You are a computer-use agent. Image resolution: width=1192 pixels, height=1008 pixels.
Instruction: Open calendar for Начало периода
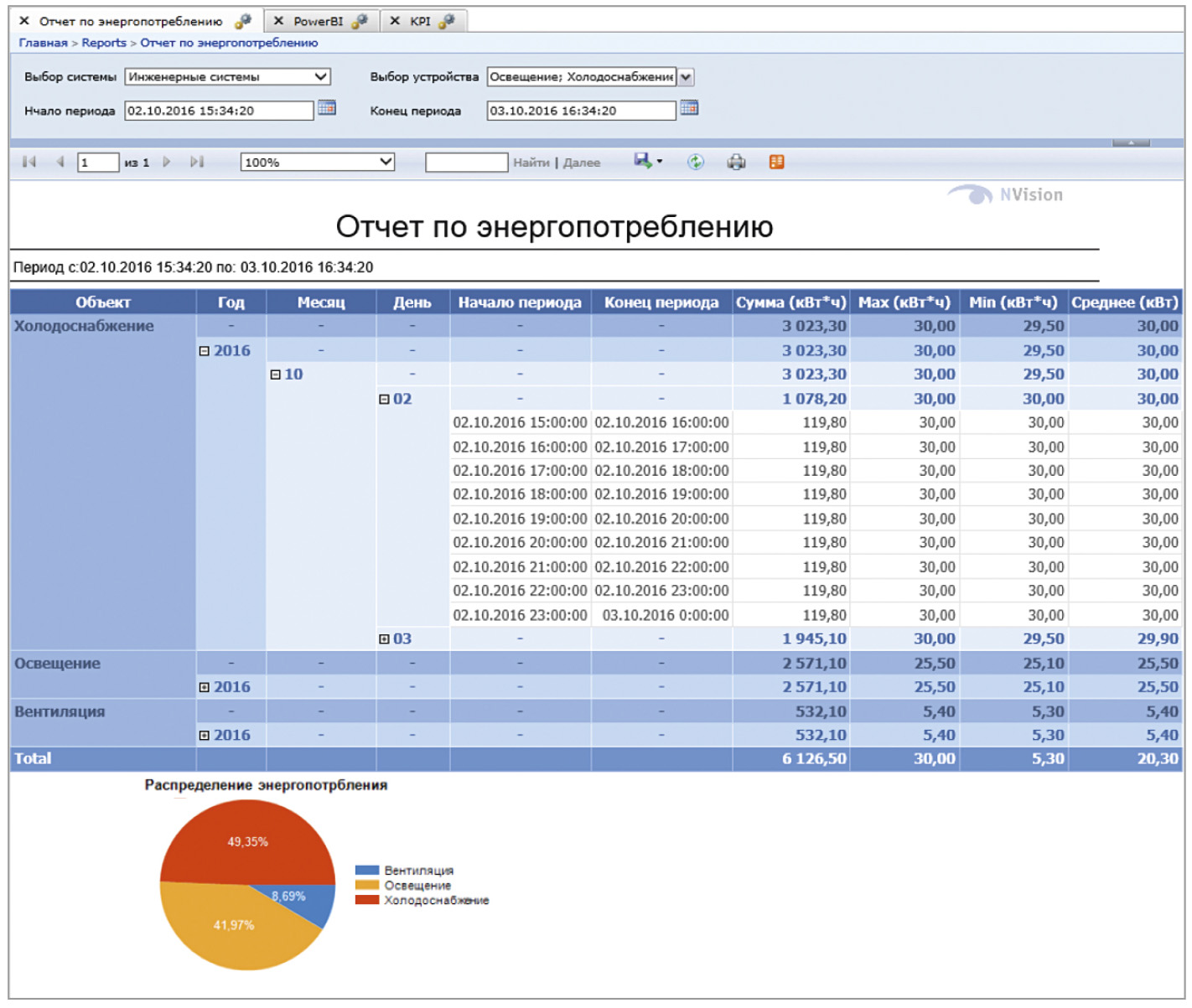point(327,108)
